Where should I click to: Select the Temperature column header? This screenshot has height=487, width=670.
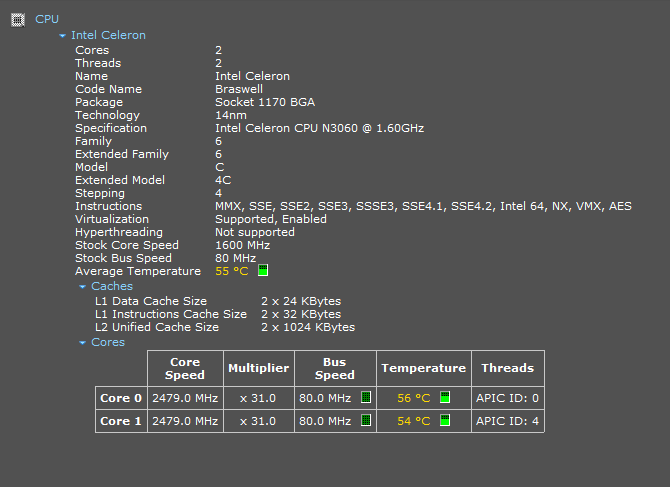coord(423,368)
